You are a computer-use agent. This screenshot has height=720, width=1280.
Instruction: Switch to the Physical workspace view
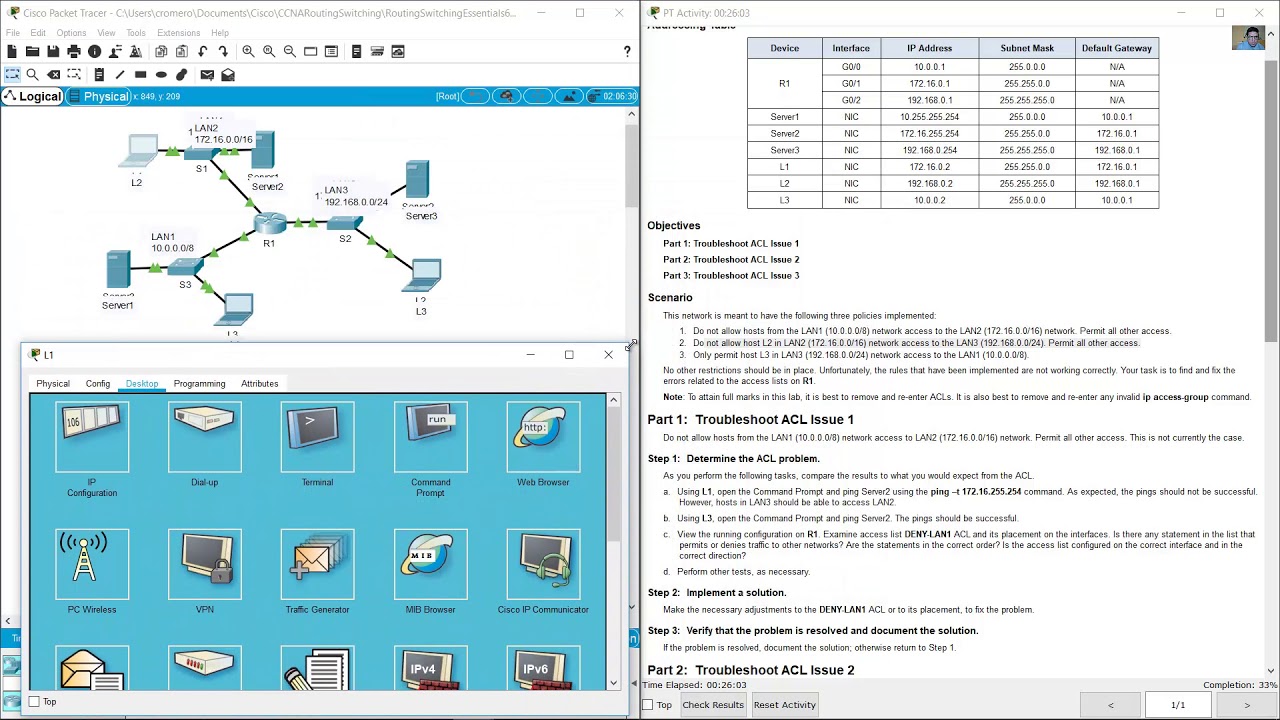pos(98,96)
